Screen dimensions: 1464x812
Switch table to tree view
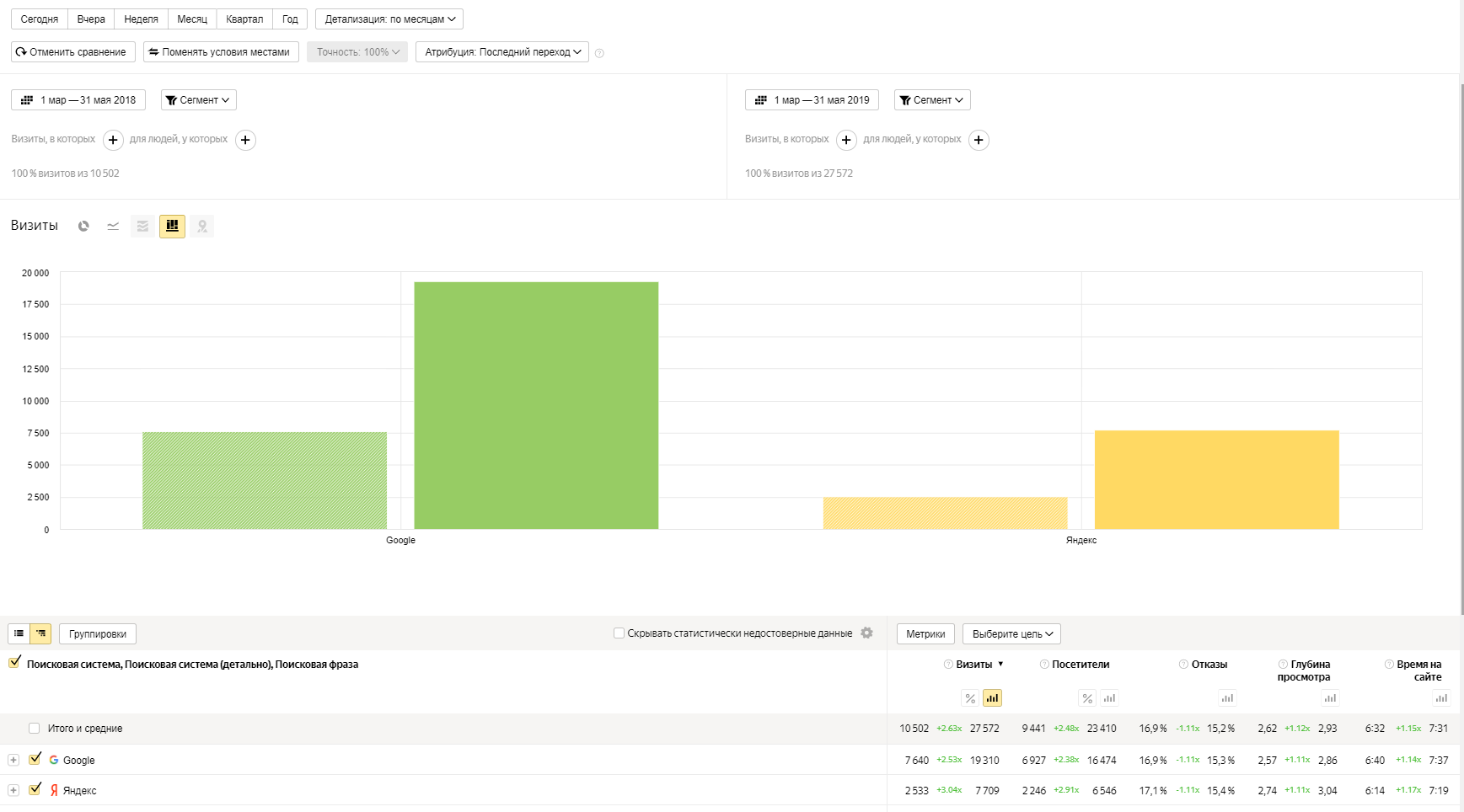coord(40,633)
